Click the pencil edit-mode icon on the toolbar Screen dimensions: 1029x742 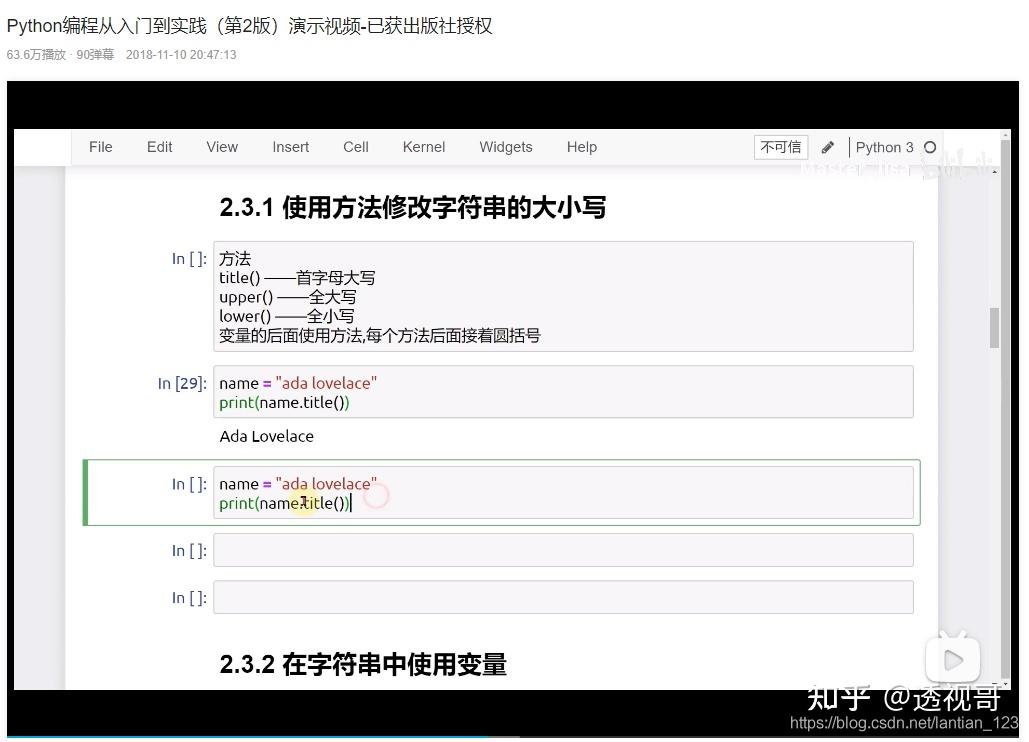827,146
